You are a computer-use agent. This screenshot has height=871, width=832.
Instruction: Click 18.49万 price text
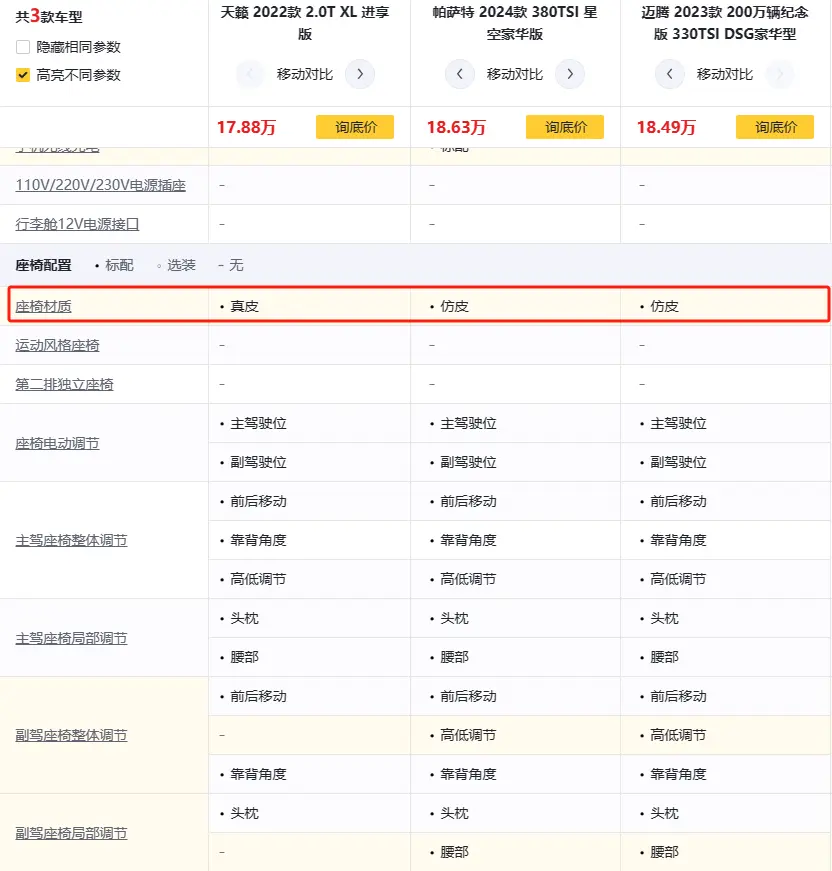[666, 127]
